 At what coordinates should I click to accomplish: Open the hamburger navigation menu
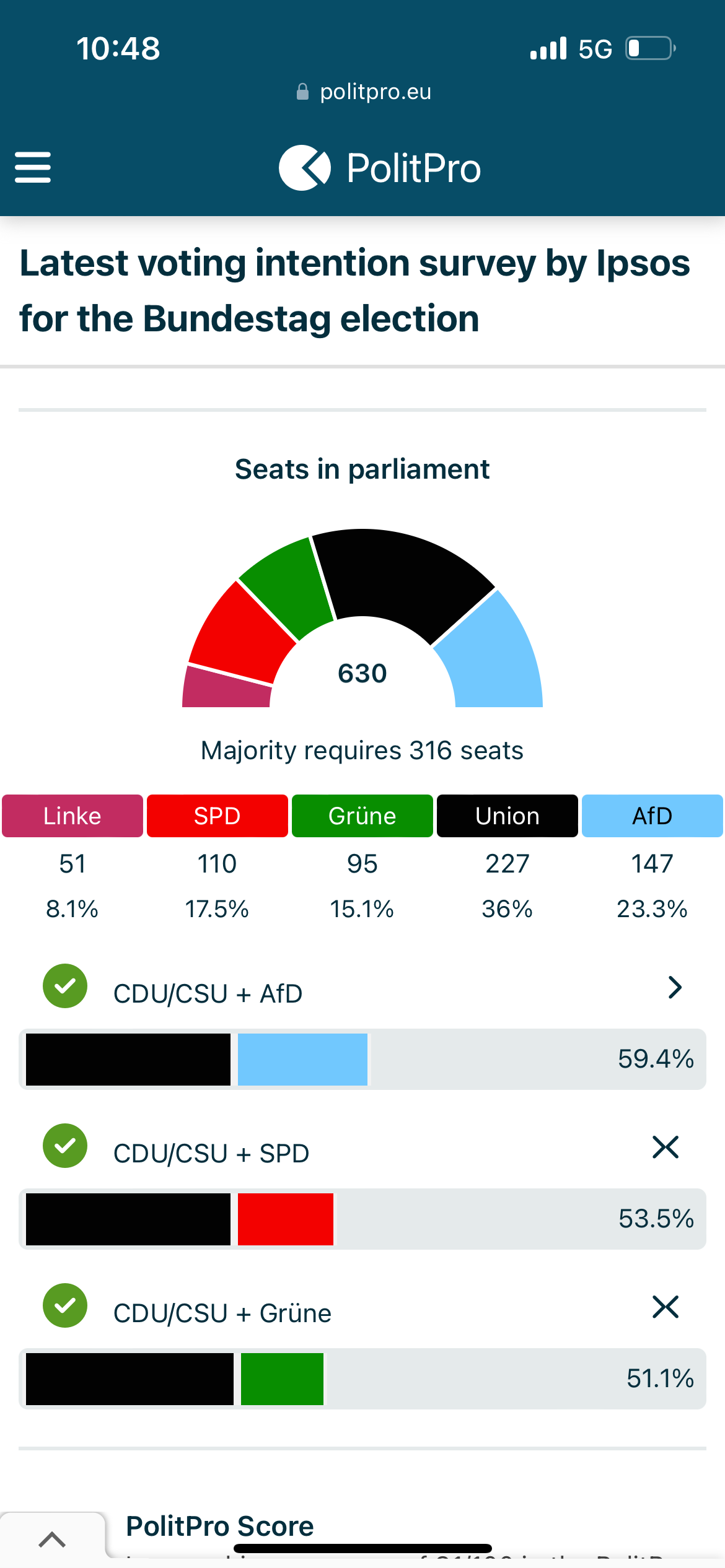click(x=33, y=168)
